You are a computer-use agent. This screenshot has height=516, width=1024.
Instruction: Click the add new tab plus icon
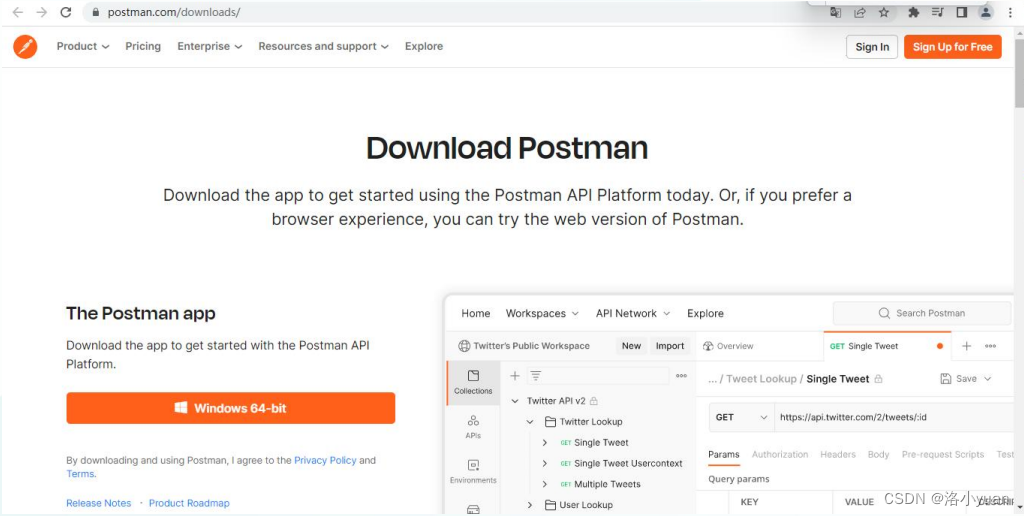[967, 346]
